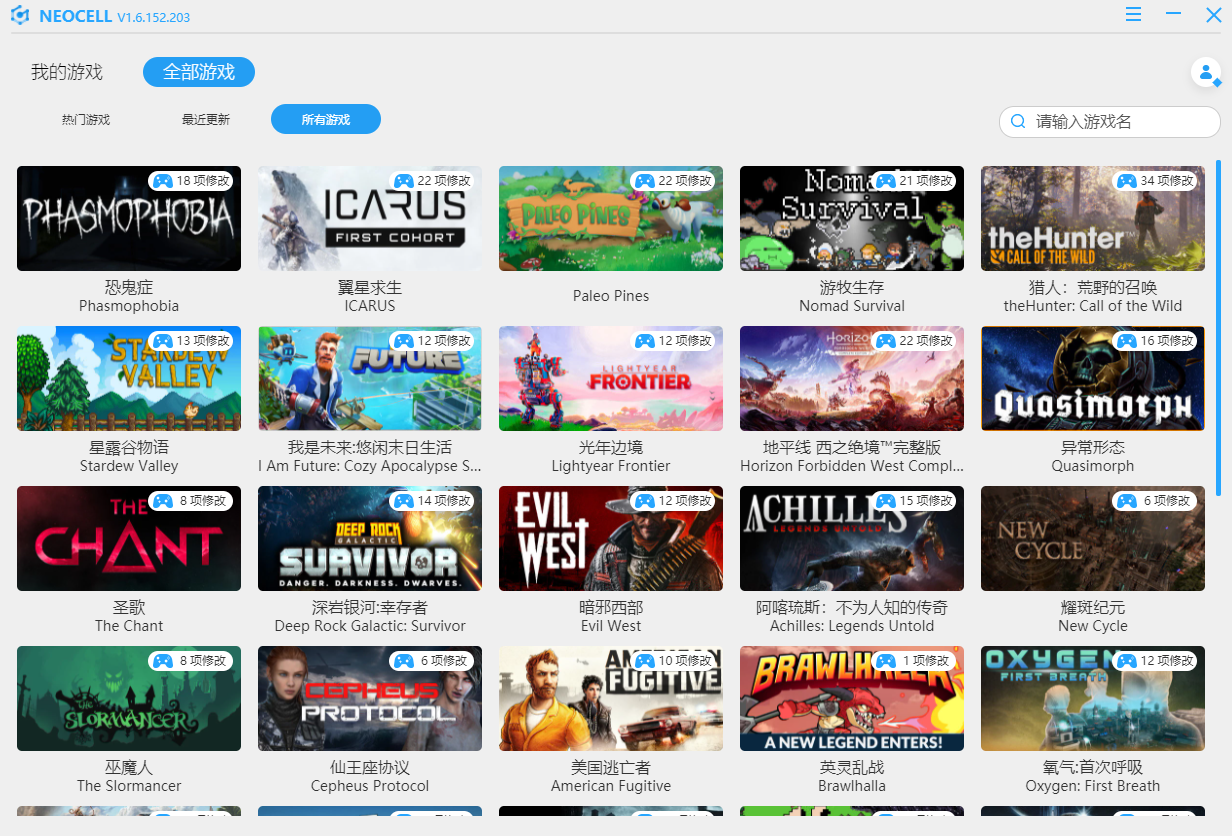Screen dimensions: 1232x836
Task: Open the Paleo Pines cover image
Action: pos(611,218)
